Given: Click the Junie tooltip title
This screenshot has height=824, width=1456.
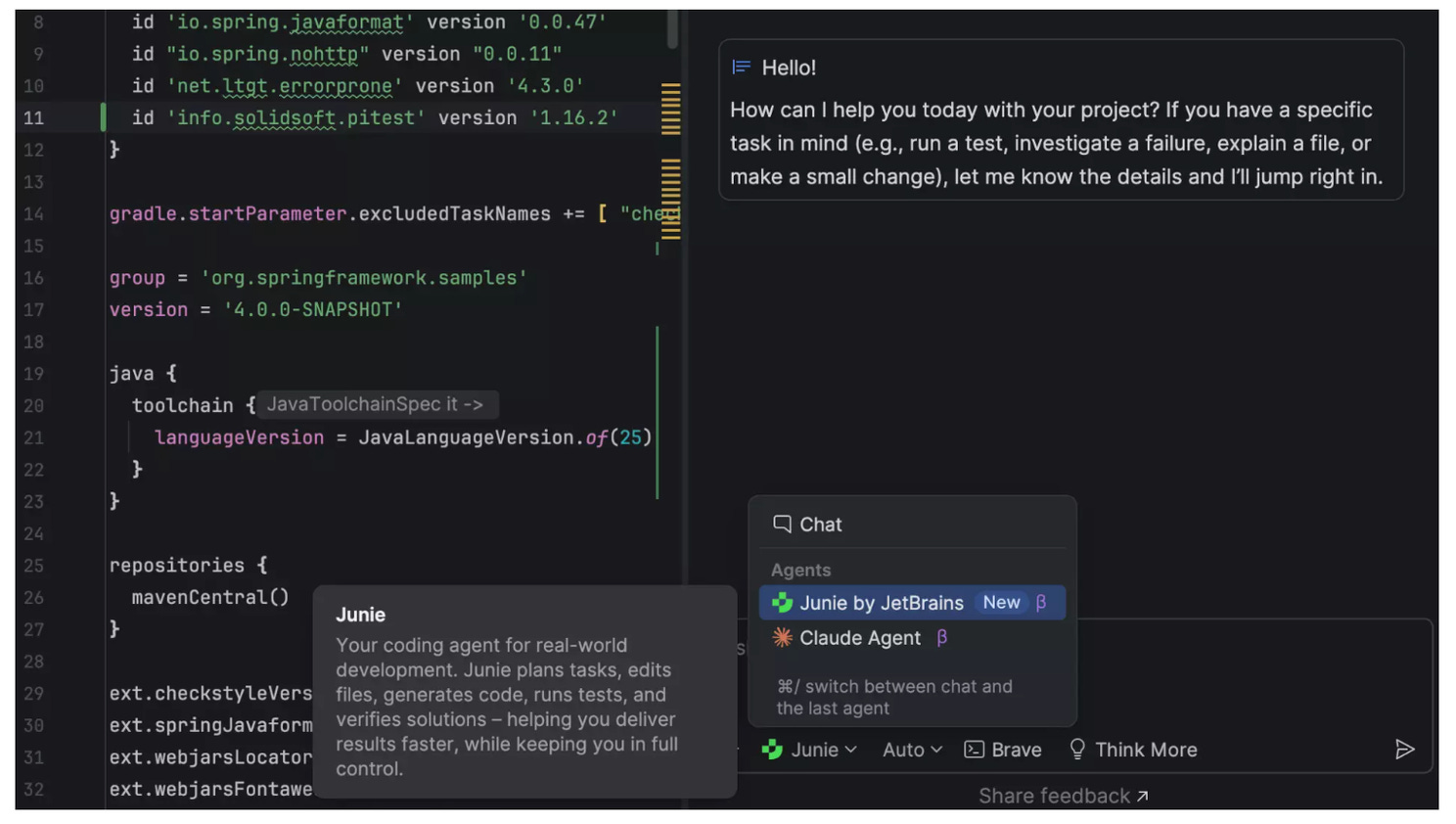Looking at the screenshot, I should pos(360,615).
